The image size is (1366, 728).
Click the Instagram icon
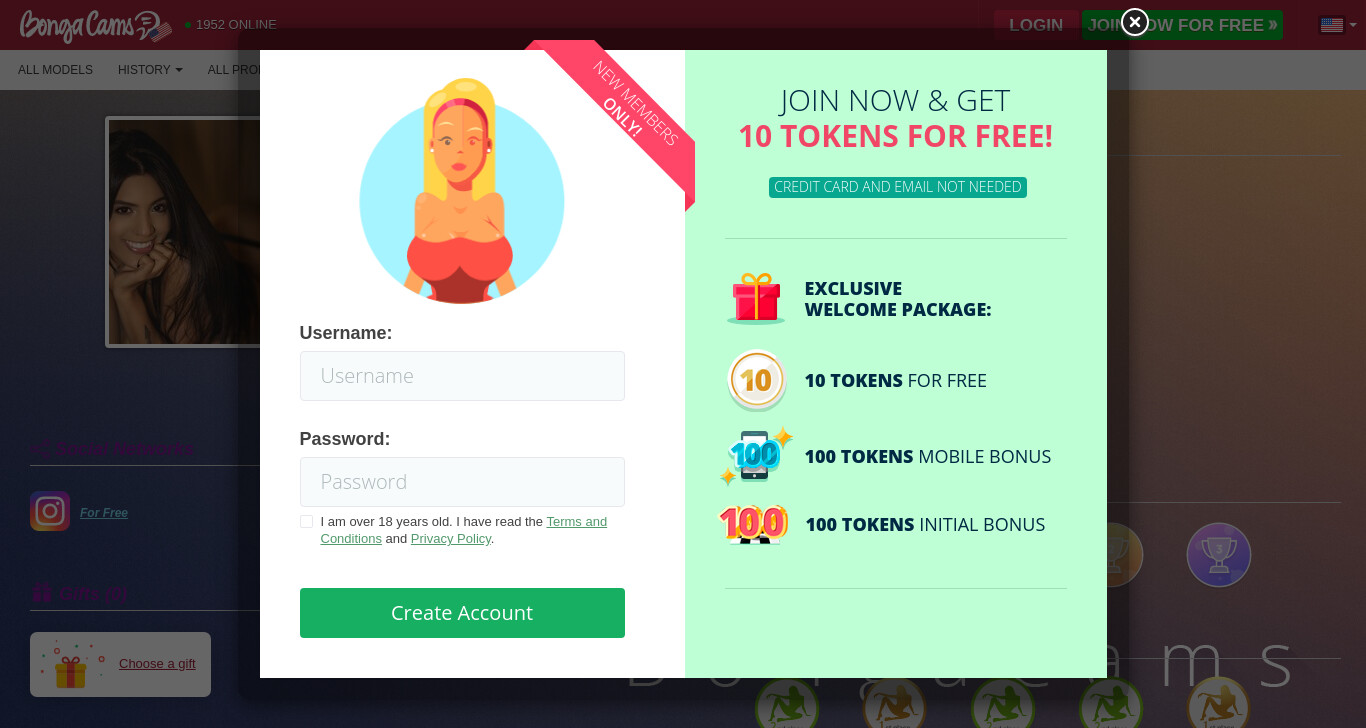(x=50, y=511)
